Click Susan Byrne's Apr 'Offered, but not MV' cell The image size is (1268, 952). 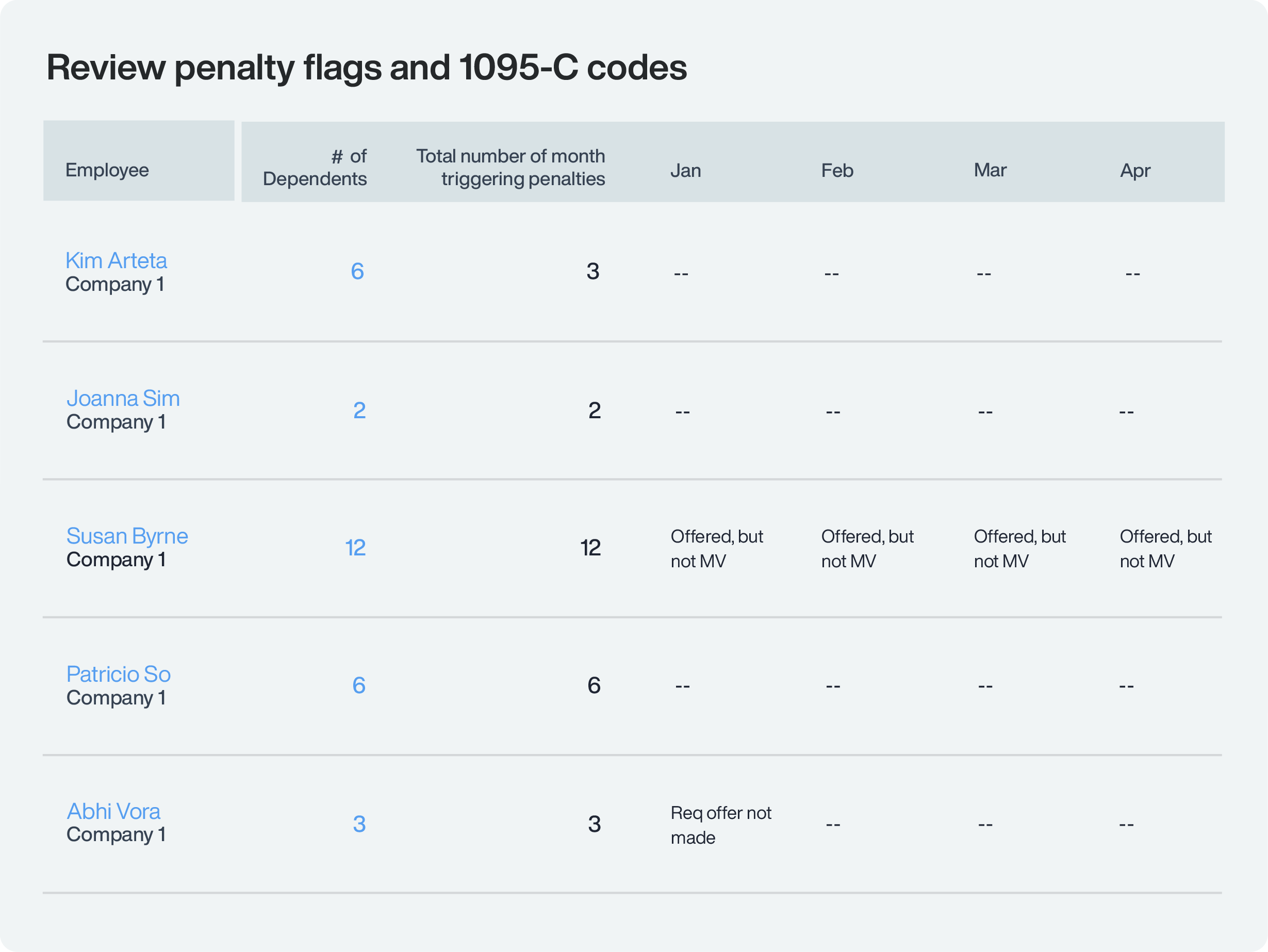point(1165,549)
